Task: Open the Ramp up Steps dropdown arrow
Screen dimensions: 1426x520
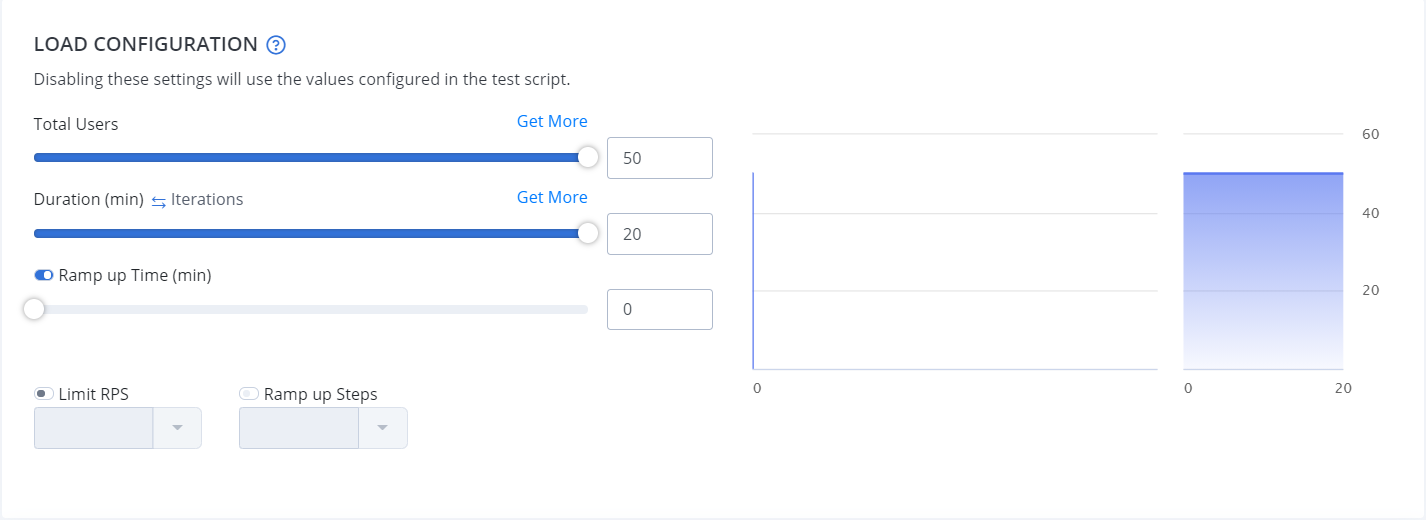Action: pyautogui.click(x=383, y=428)
